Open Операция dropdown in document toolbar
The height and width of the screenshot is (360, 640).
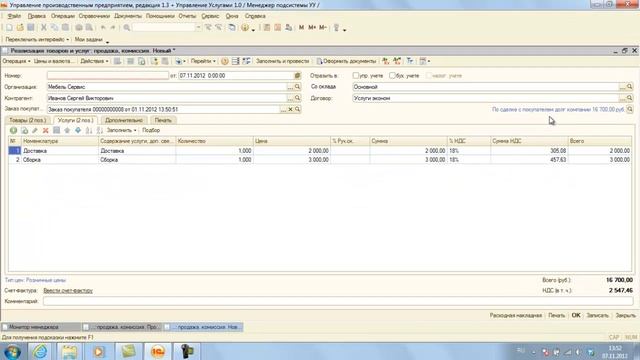[x=16, y=61]
